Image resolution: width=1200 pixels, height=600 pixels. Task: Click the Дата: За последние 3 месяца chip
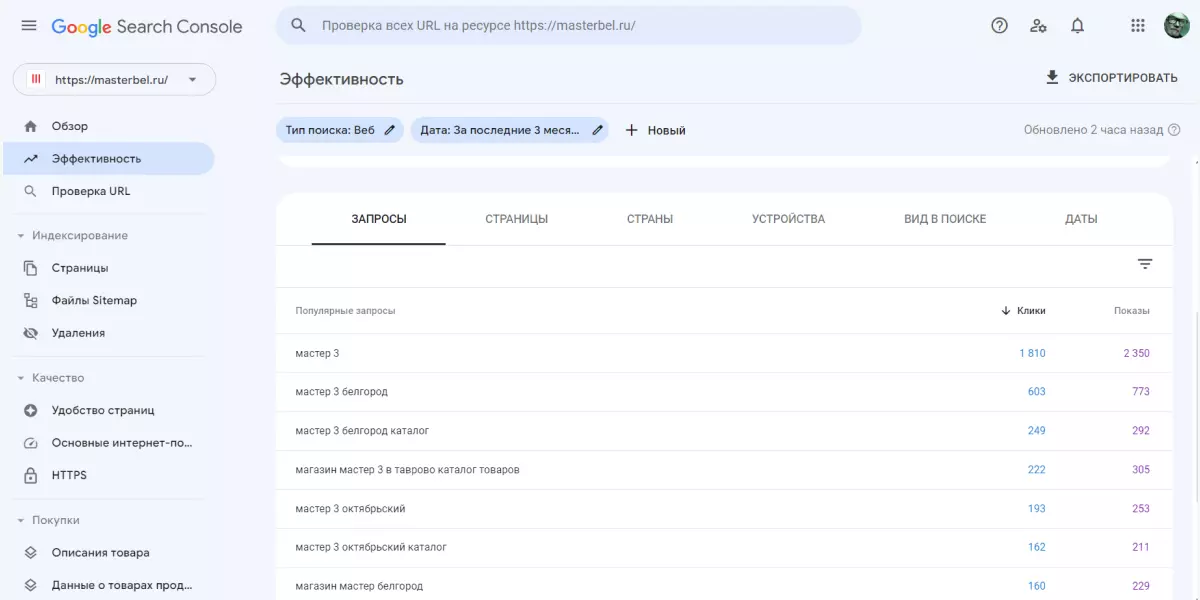tap(509, 130)
